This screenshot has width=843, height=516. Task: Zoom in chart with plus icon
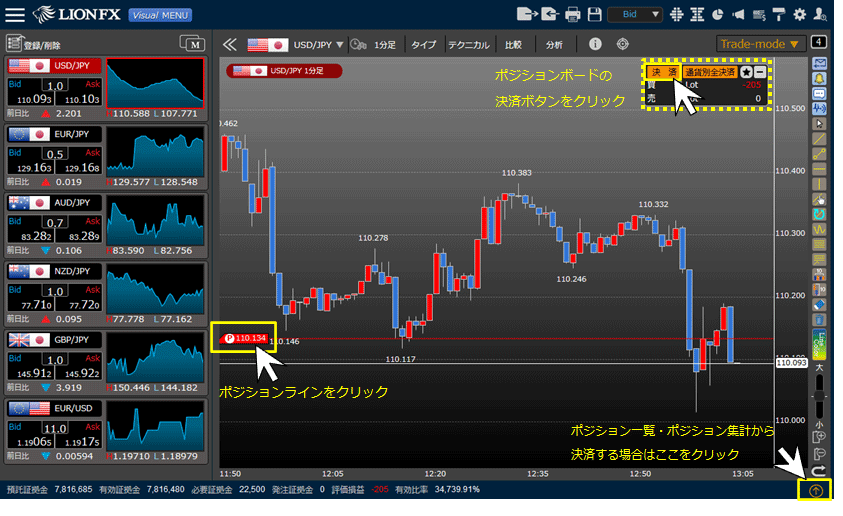click(819, 438)
